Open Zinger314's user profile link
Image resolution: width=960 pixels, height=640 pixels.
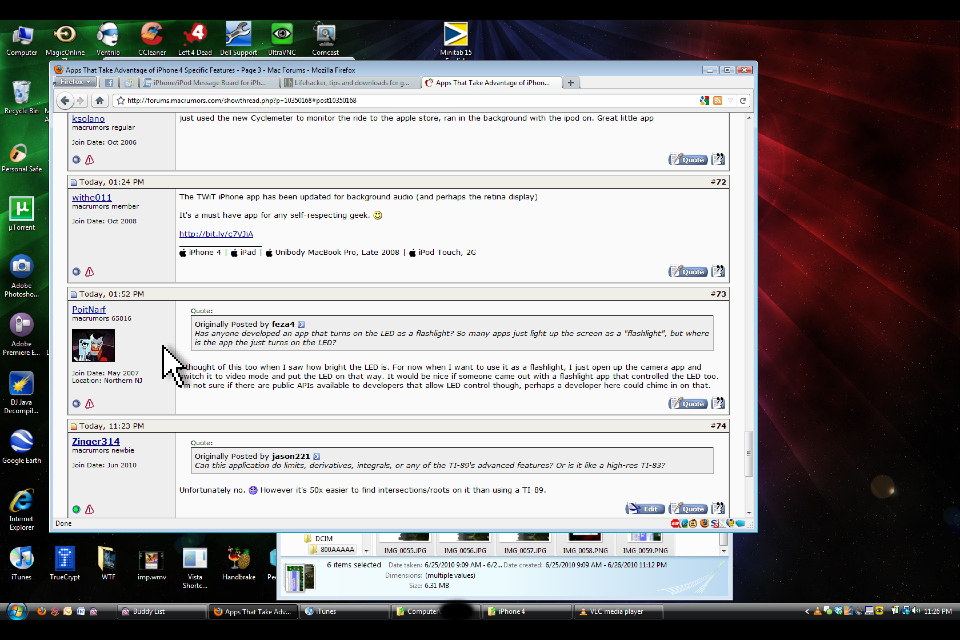(96, 441)
